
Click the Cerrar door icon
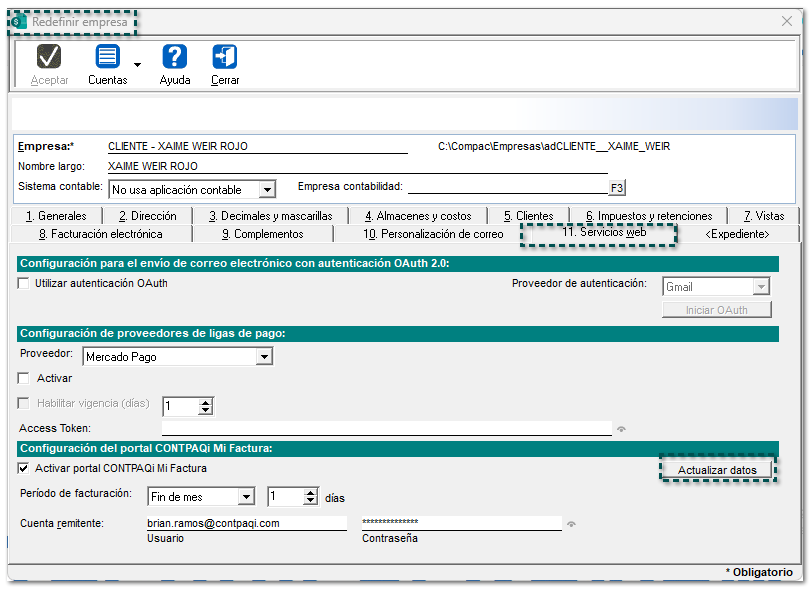(x=225, y=57)
